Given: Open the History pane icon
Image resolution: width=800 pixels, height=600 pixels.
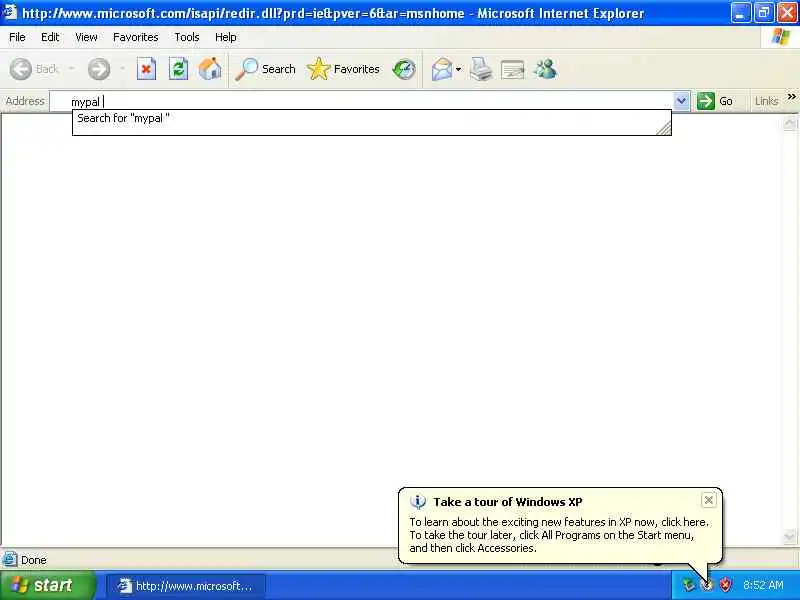Looking at the screenshot, I should point(404,69).
